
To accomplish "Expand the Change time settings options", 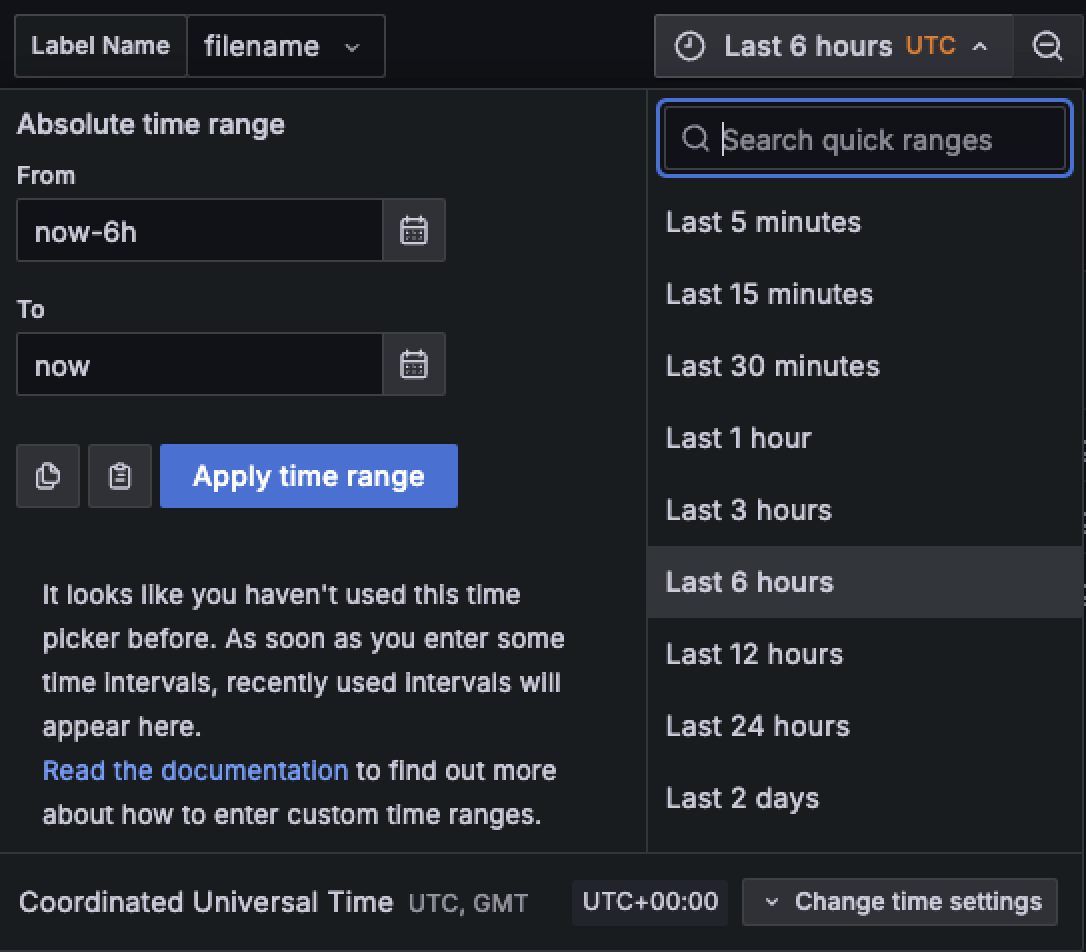I will pyautogui.click(x=898, y=901).
